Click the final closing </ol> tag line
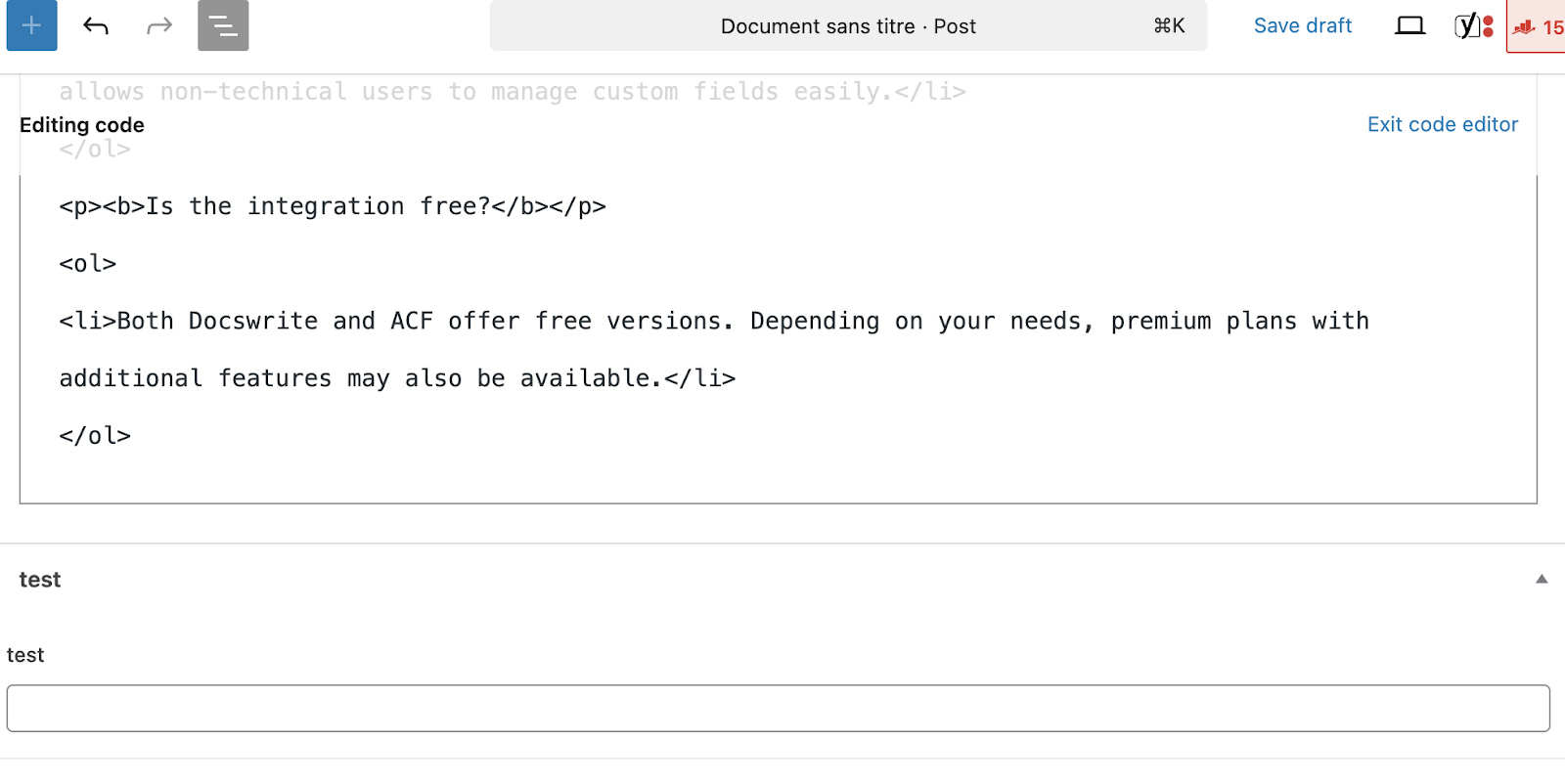Screen dimensions: 1565x784 point(95,435)
